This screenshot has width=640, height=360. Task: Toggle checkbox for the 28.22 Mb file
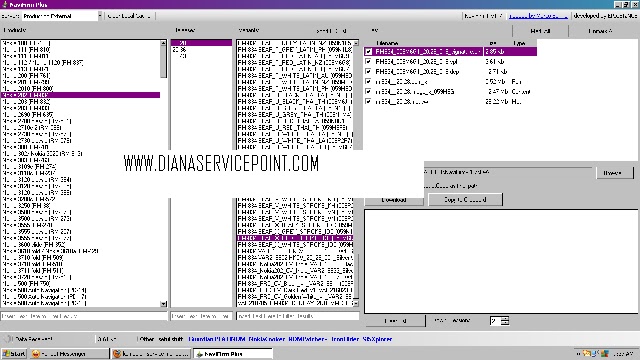click(x=369, y=101)
